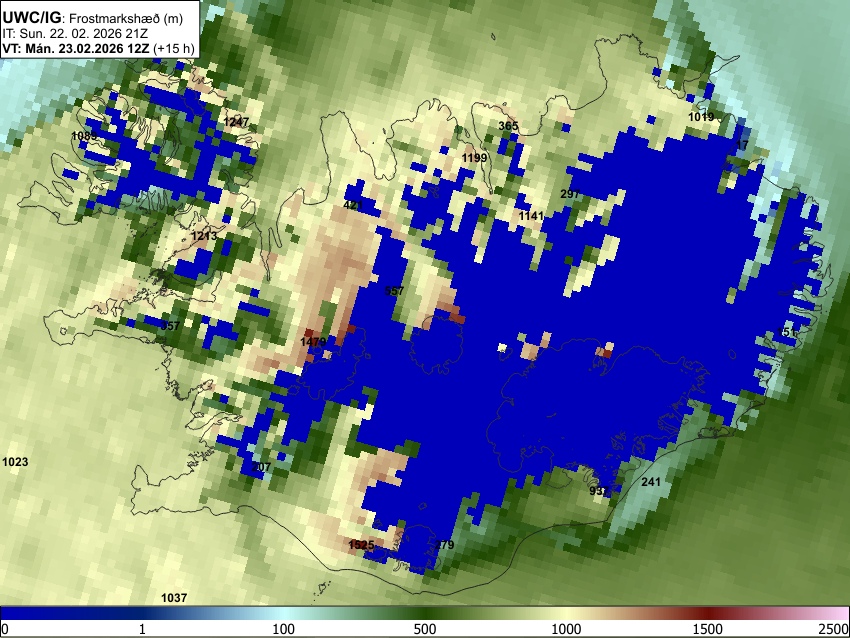Select the 1023 value over the ocean
The width and height of the screenshot is (850, 638).
pyautogui.click(x=15, y=462)
